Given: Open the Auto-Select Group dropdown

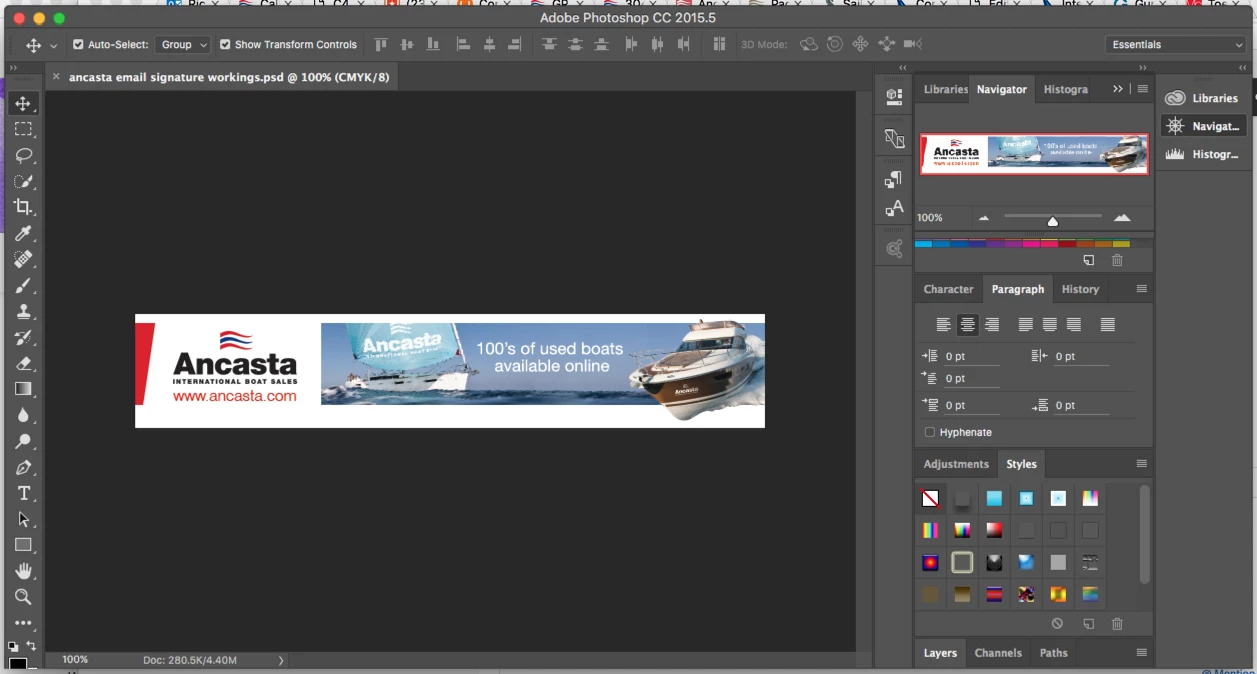Looking at the screenshot, I should 183,45.
